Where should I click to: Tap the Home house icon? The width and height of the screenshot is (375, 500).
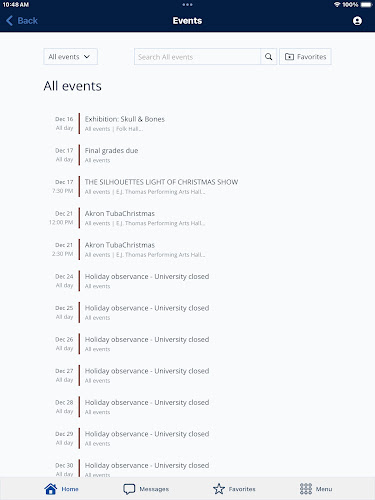tap(51, 489)
